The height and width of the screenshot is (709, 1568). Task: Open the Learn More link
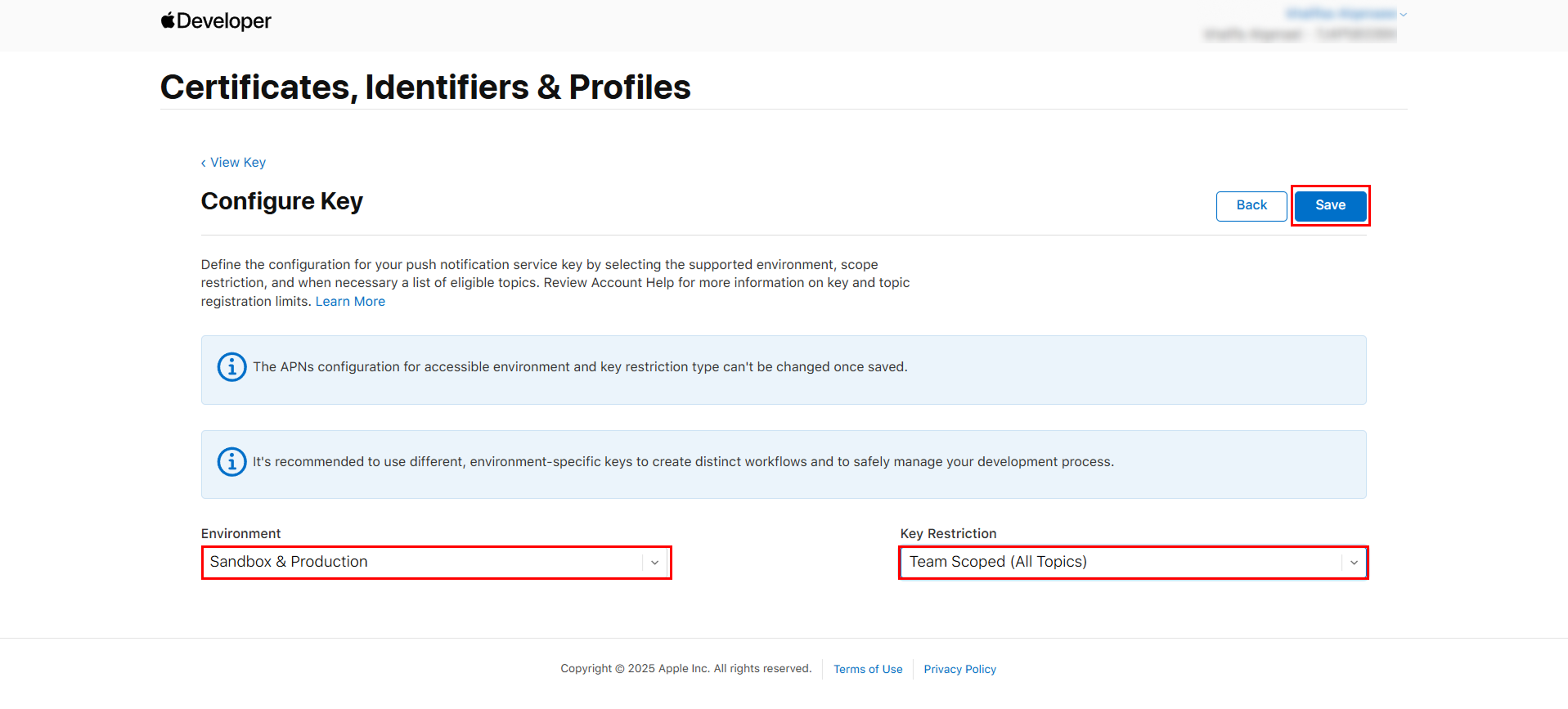click(350, 302)
